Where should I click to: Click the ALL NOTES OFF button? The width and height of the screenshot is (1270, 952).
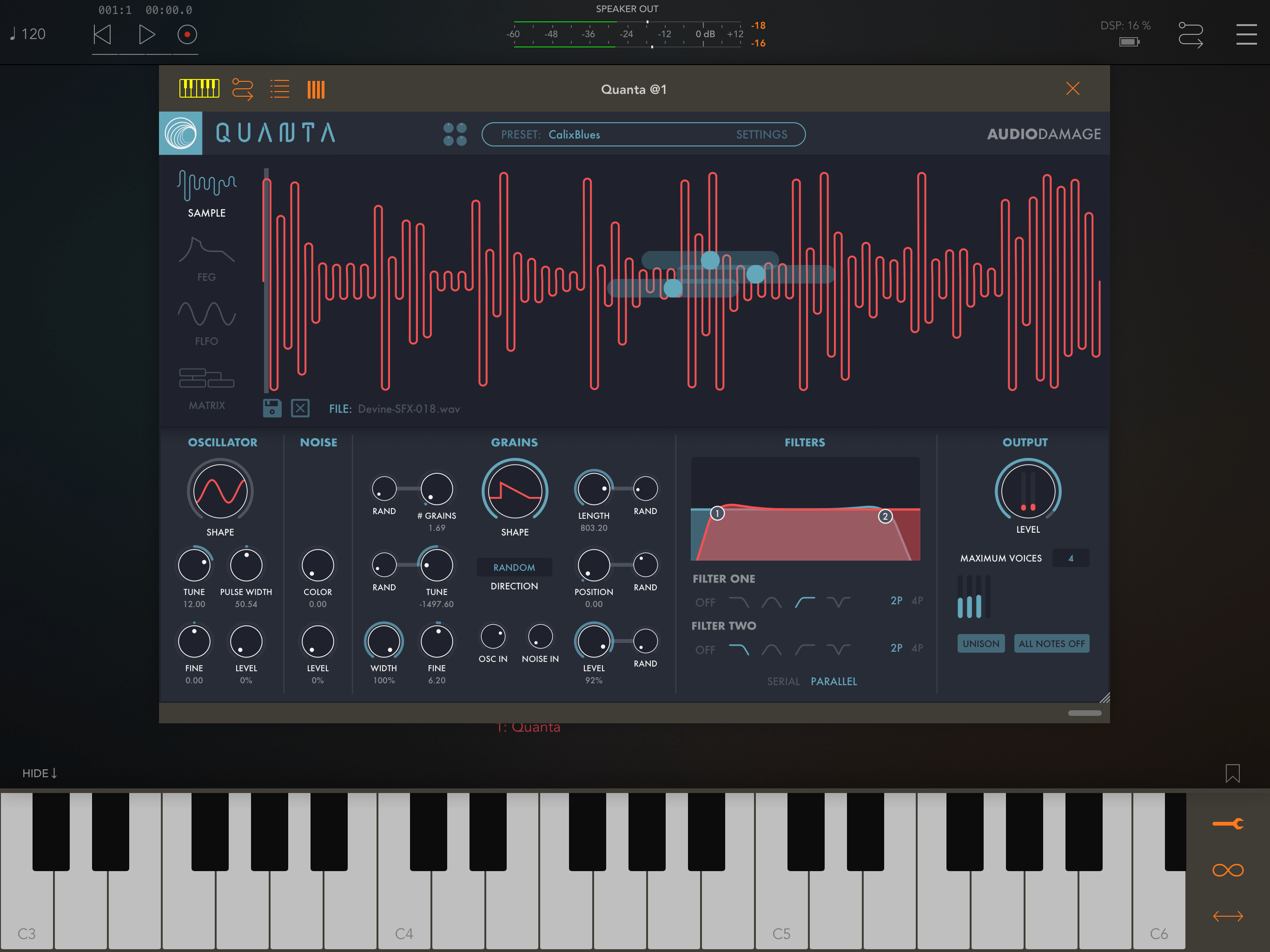(x=1051, y=644)
